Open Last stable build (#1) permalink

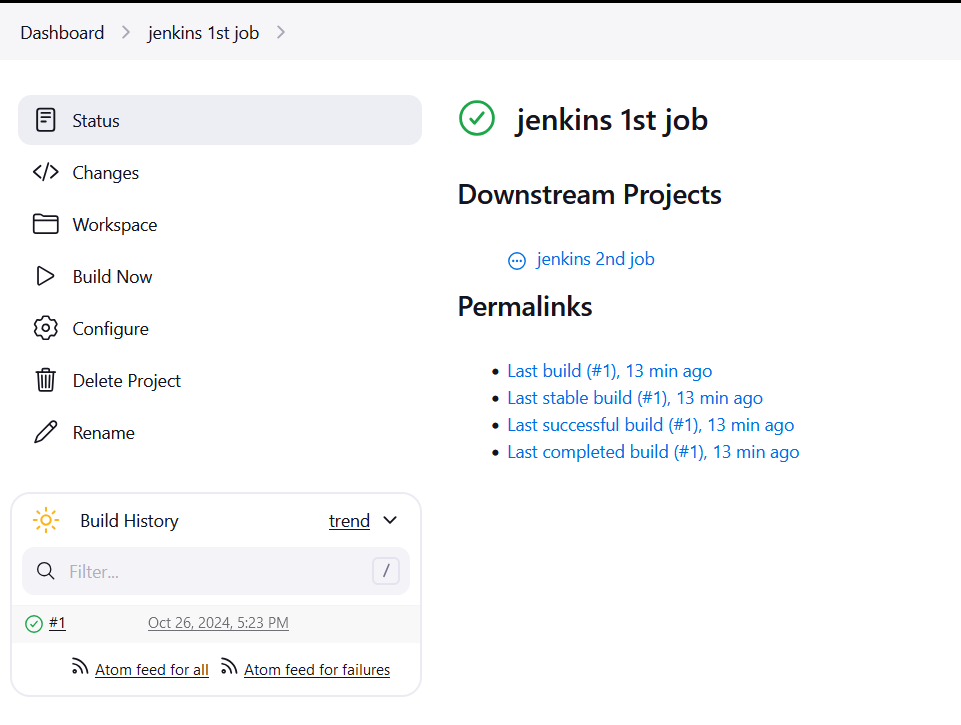click(635, 398)
